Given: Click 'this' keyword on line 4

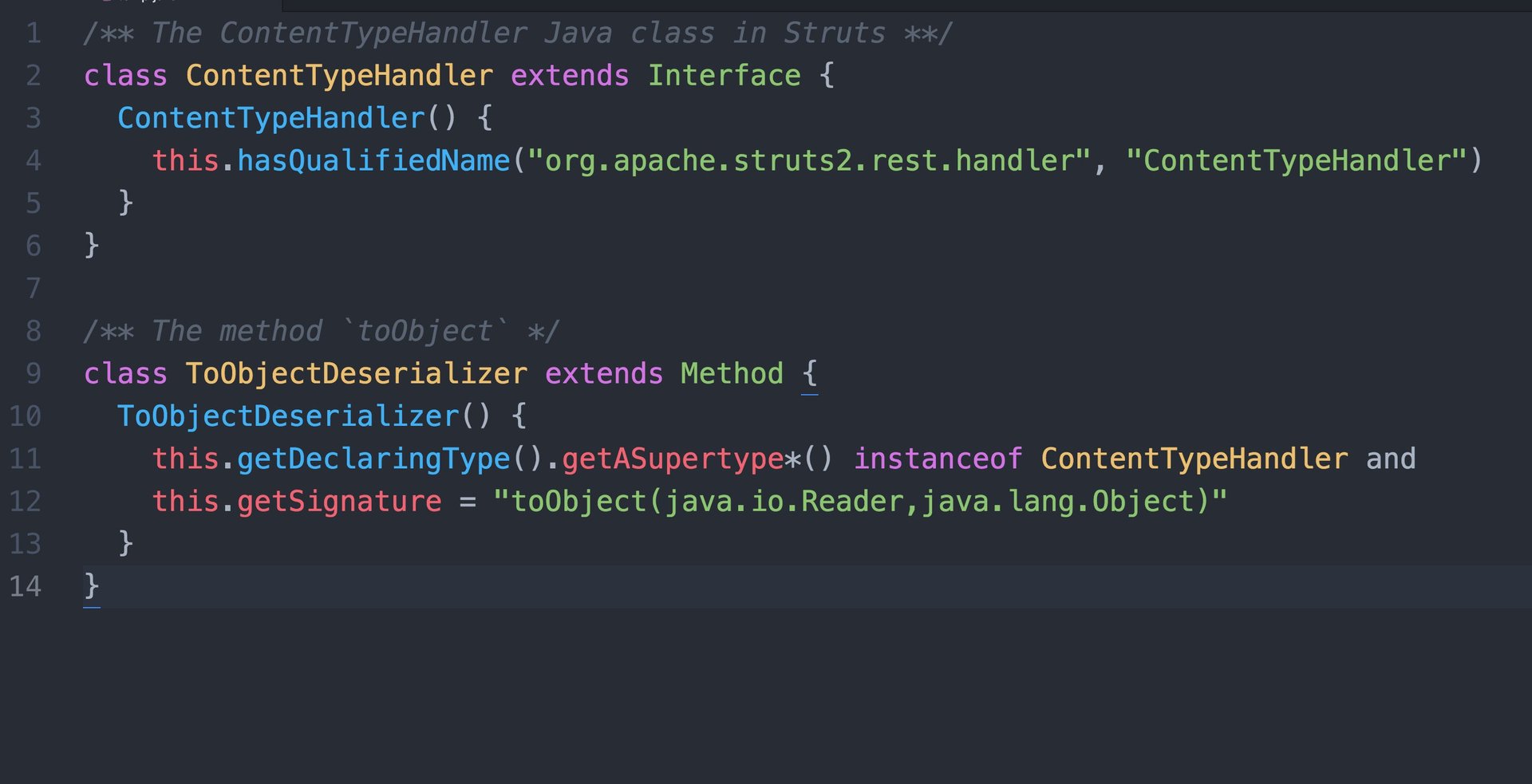Looking at the screenshot, I should coord(186,160).
